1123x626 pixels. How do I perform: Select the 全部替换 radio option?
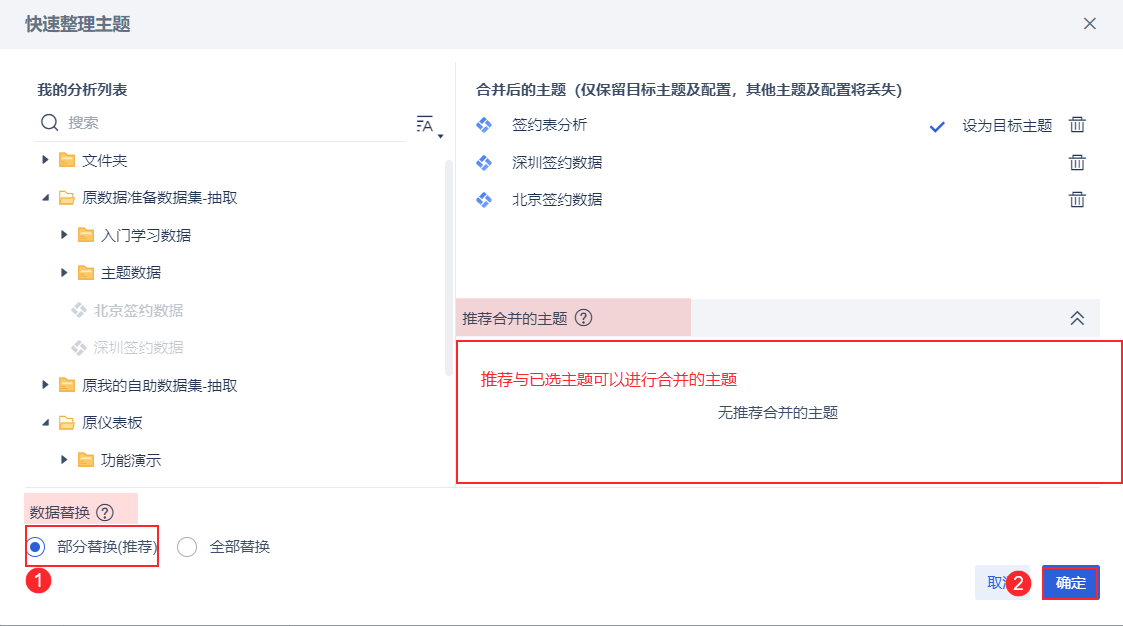tap(187, 547)
